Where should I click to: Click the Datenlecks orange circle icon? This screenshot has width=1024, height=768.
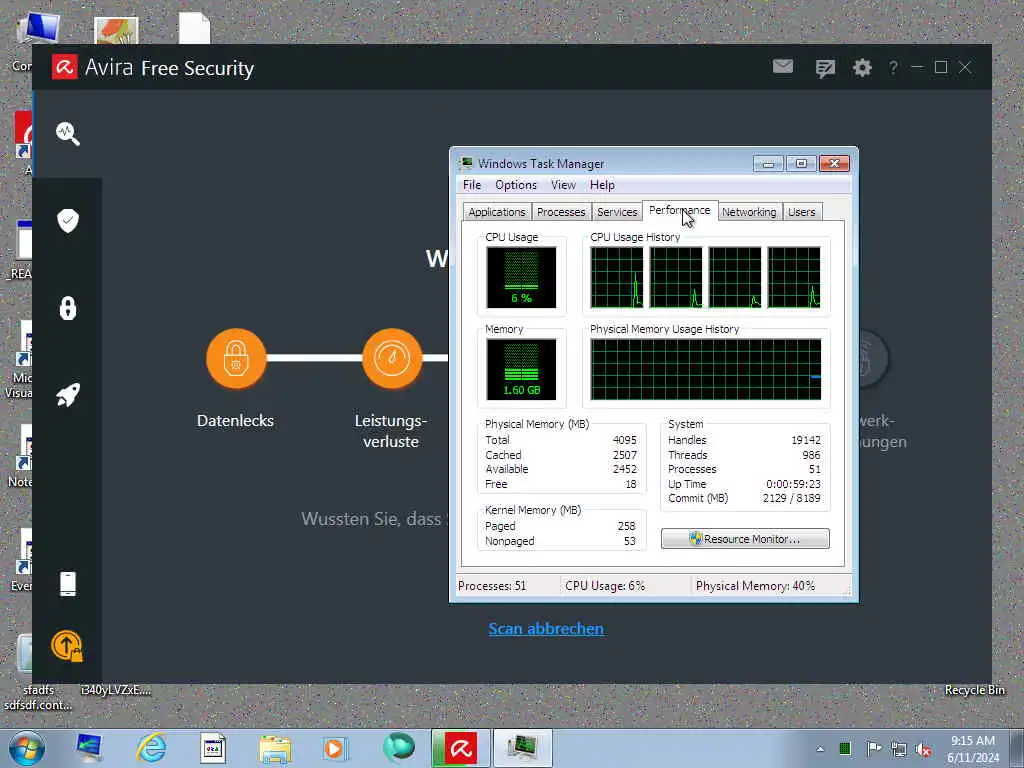pos(236,359)
